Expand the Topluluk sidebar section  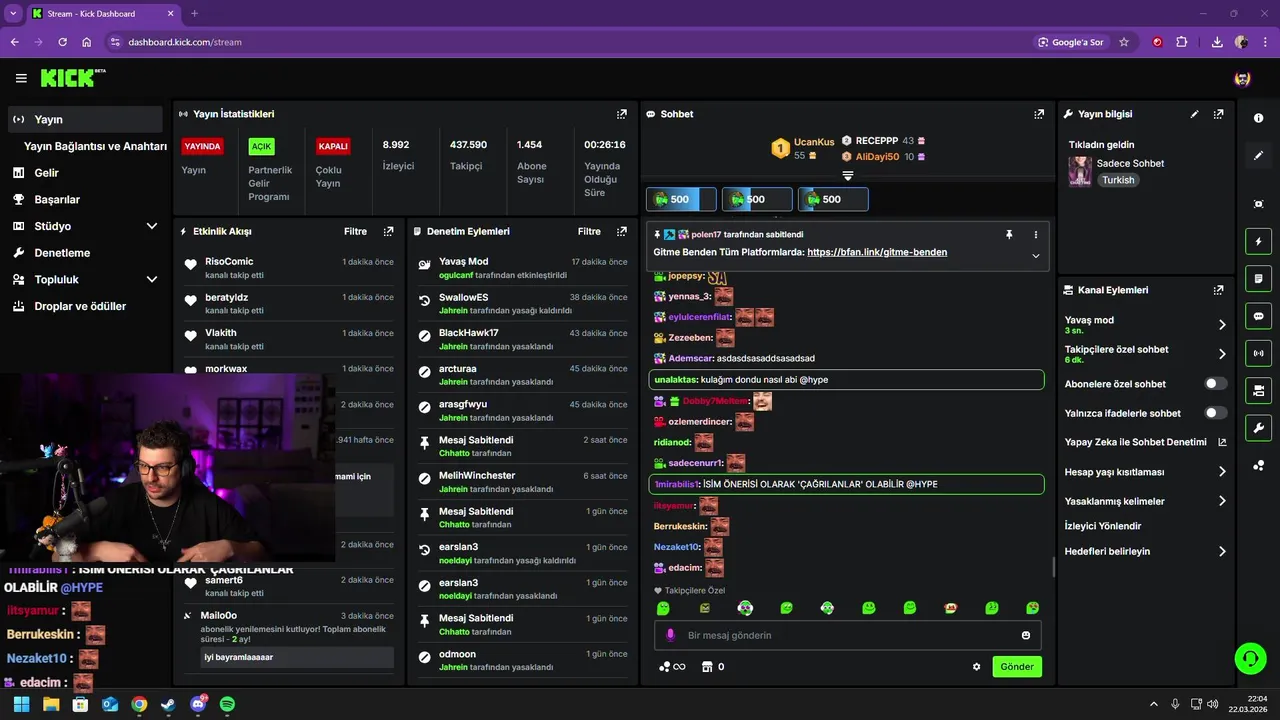152,280
